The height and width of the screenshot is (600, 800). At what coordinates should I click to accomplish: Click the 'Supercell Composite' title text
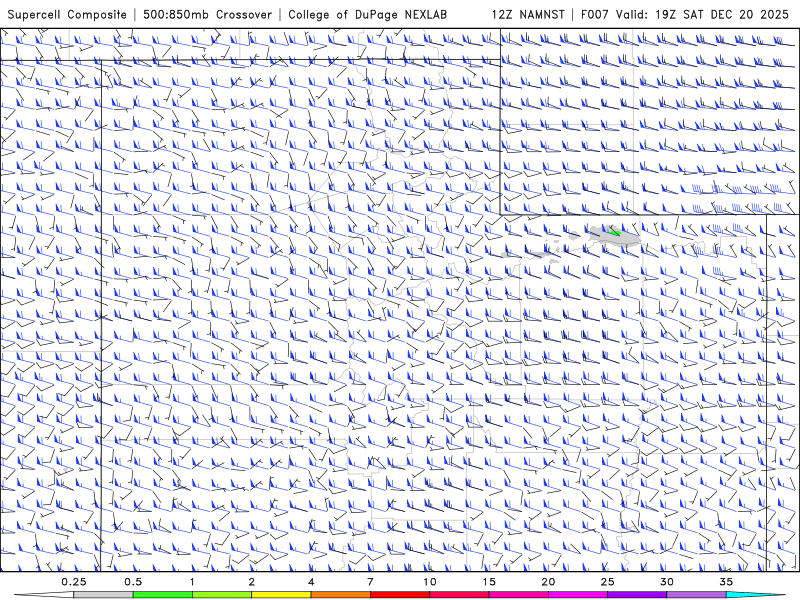tap(67, 15)
